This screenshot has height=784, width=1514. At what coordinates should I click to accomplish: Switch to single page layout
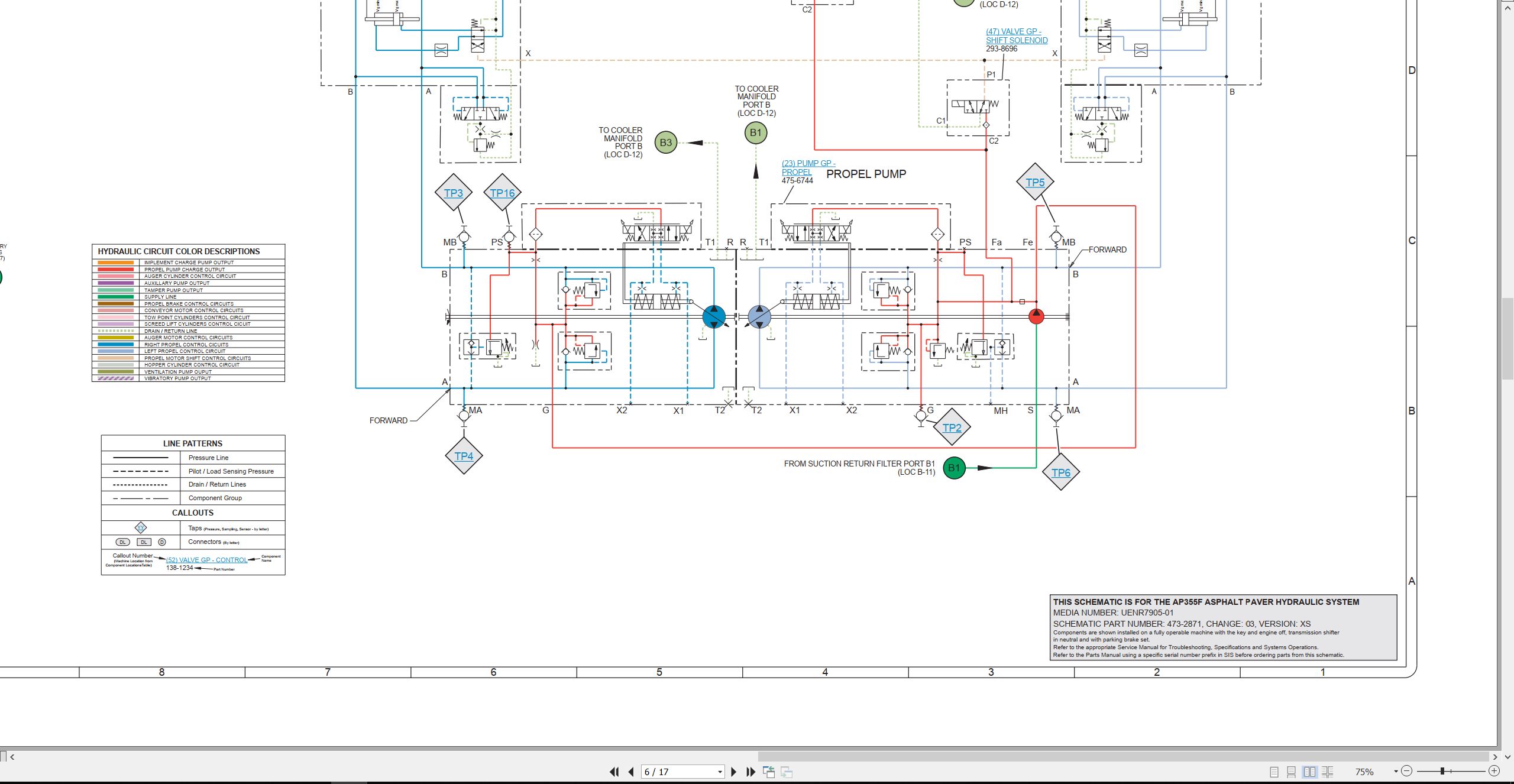pyautogui.click(x=1274, y=772)
